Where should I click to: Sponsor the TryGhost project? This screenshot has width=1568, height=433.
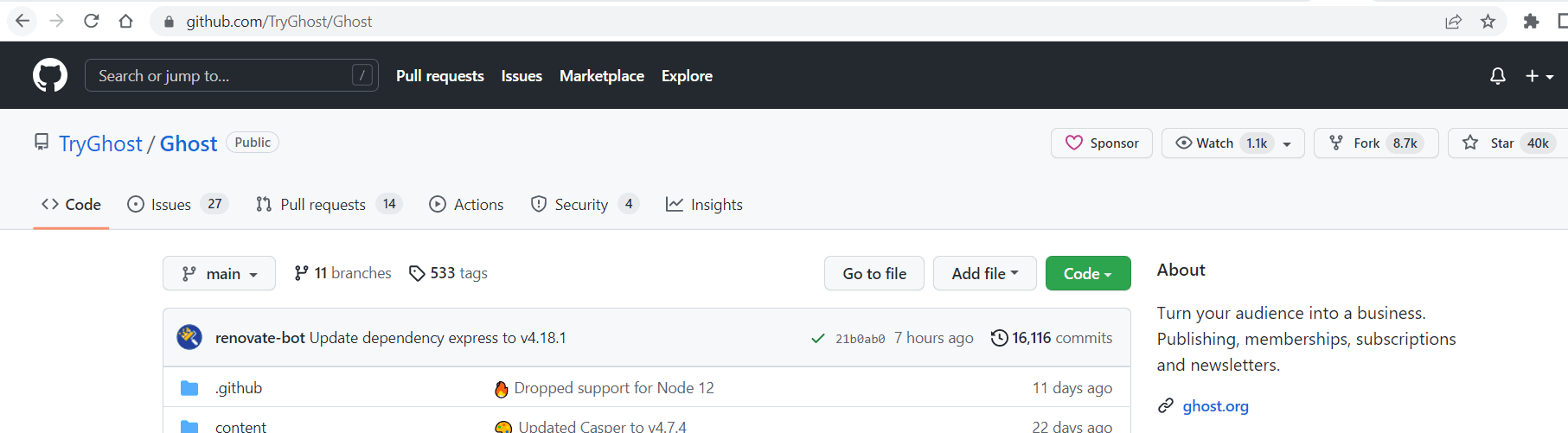[1101, 143]
